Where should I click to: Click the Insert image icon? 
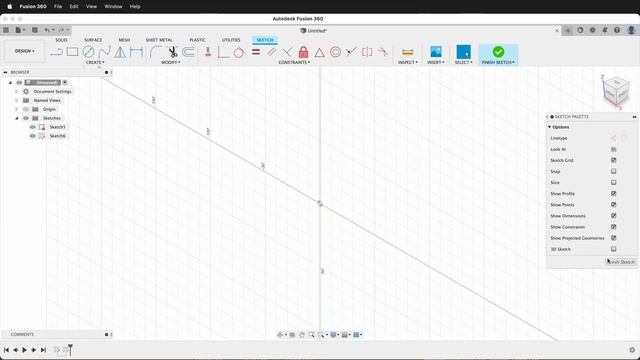[x=436, y=52]
